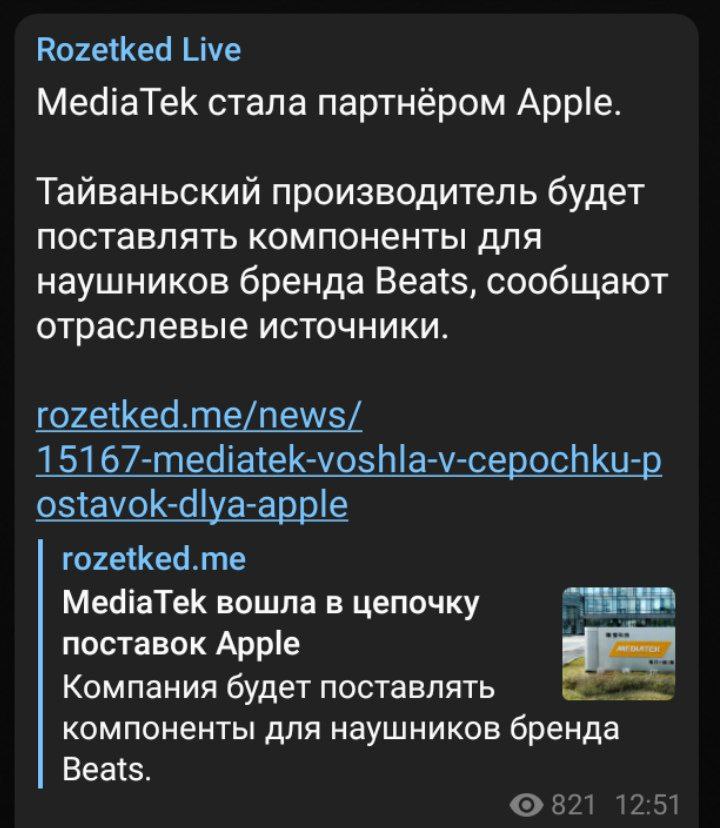
Task: Click the Тайваньский производитель будет text line
Action: click(x=340, y=192)
